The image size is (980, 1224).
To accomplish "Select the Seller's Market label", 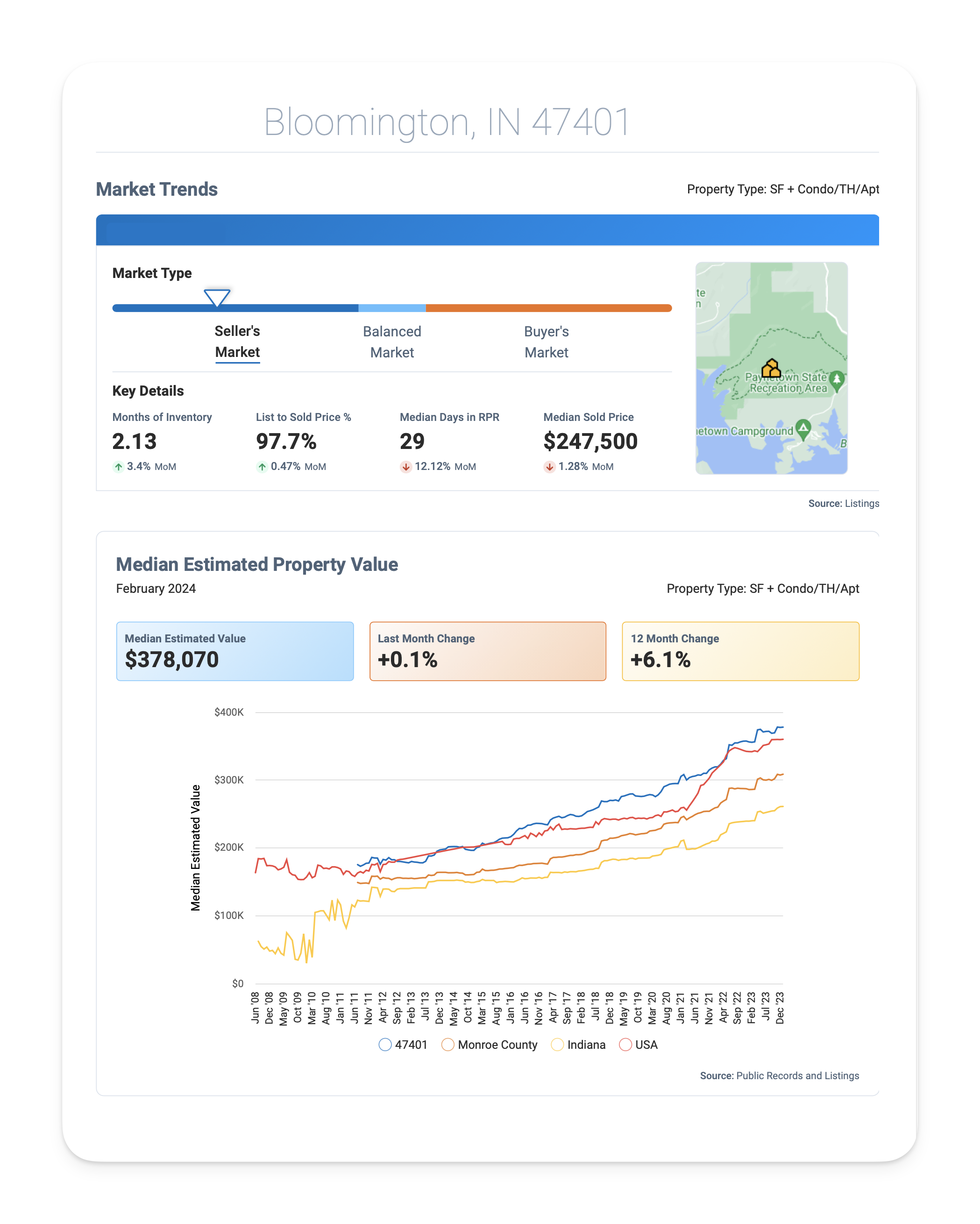I will 237,342.
